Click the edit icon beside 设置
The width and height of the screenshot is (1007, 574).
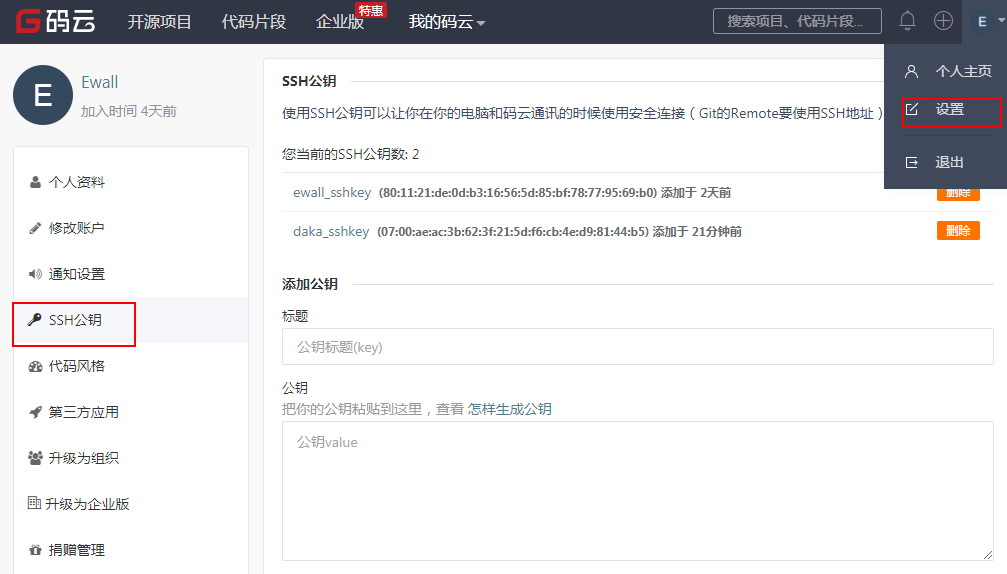point(911,109)
